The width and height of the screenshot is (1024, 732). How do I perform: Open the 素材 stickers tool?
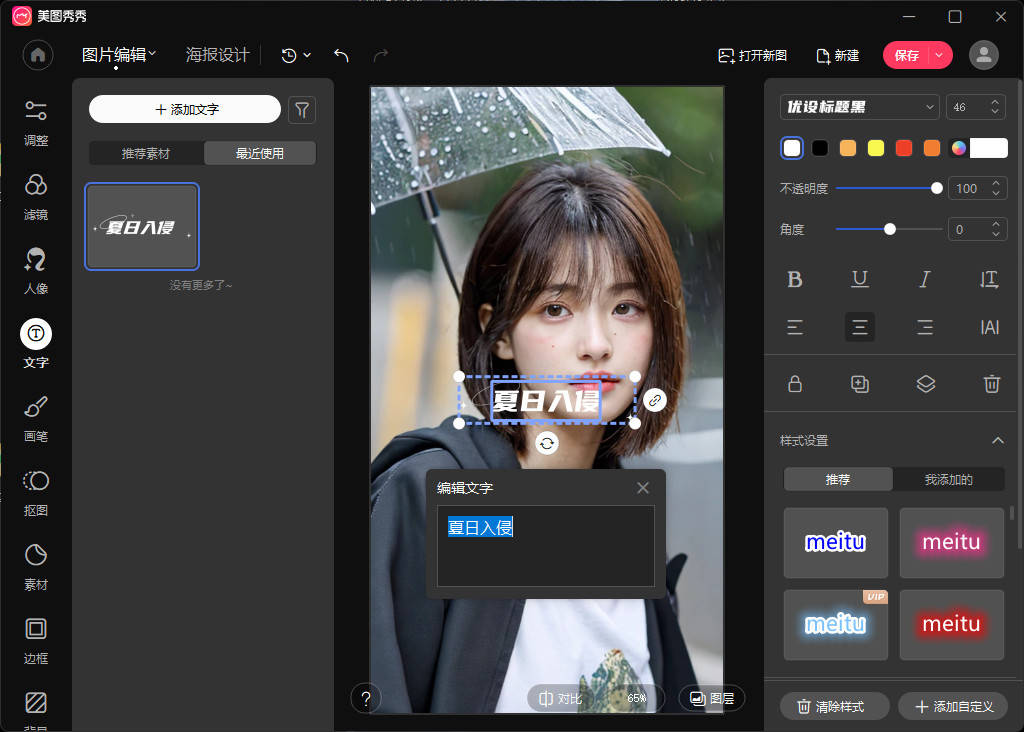36,566
